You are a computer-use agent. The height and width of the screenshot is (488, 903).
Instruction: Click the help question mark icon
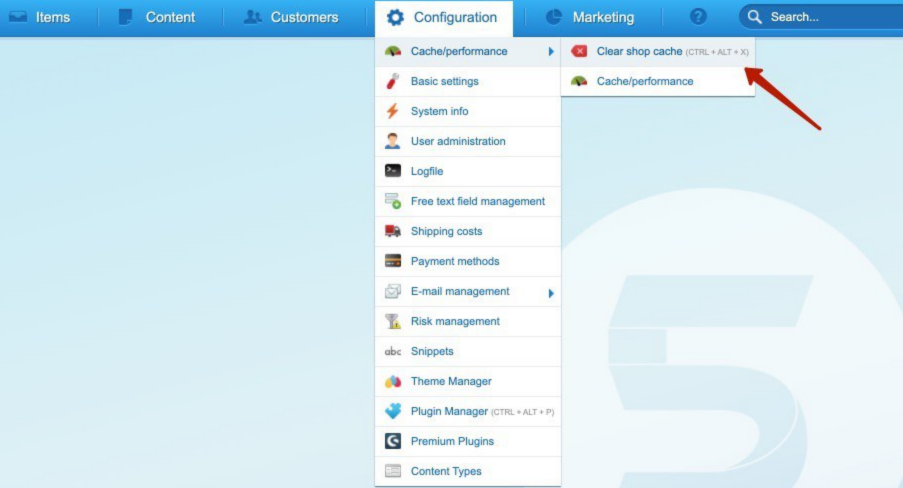(x=698, y=17)
